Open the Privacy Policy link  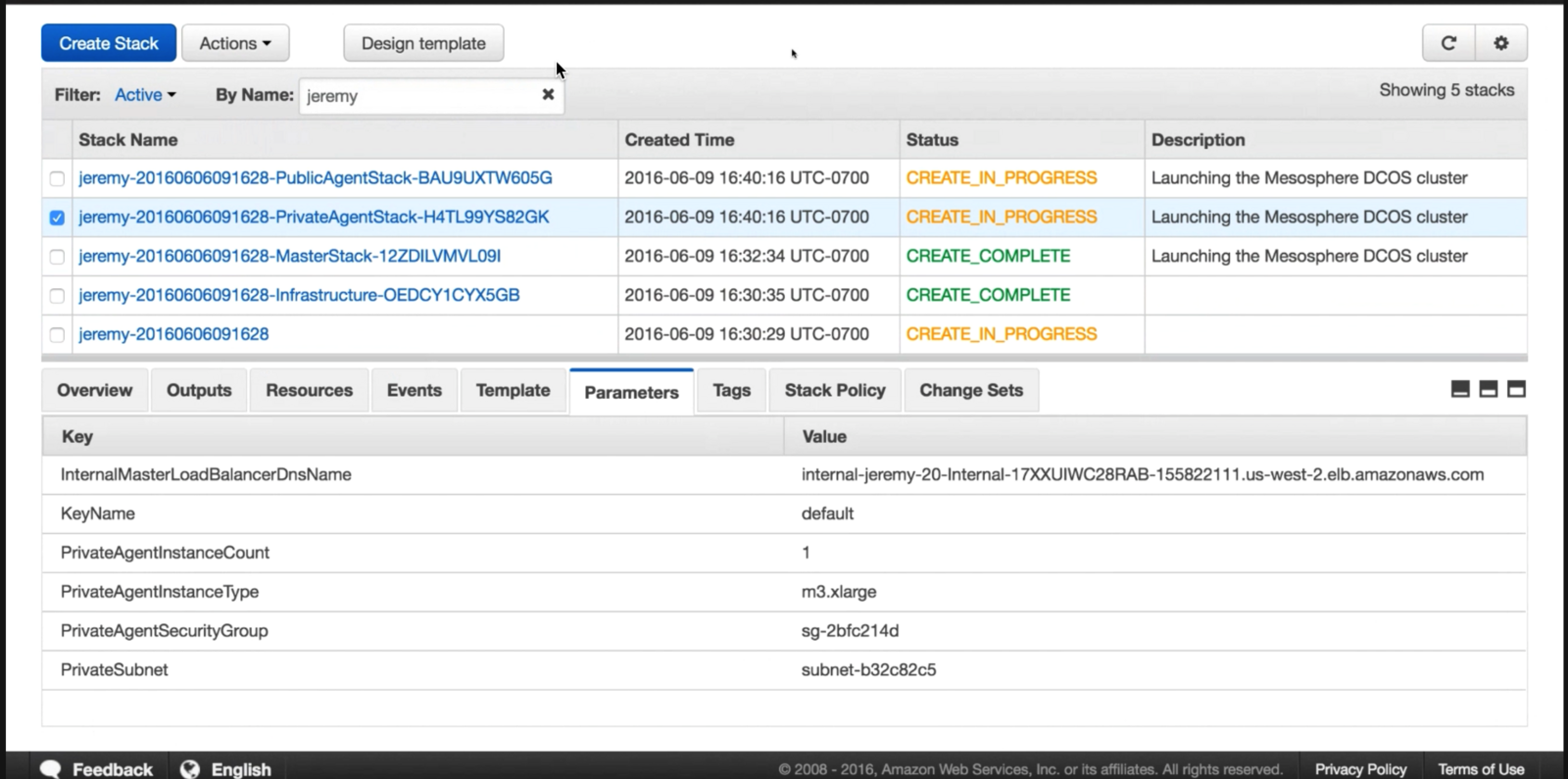(x=1360, y=769)
